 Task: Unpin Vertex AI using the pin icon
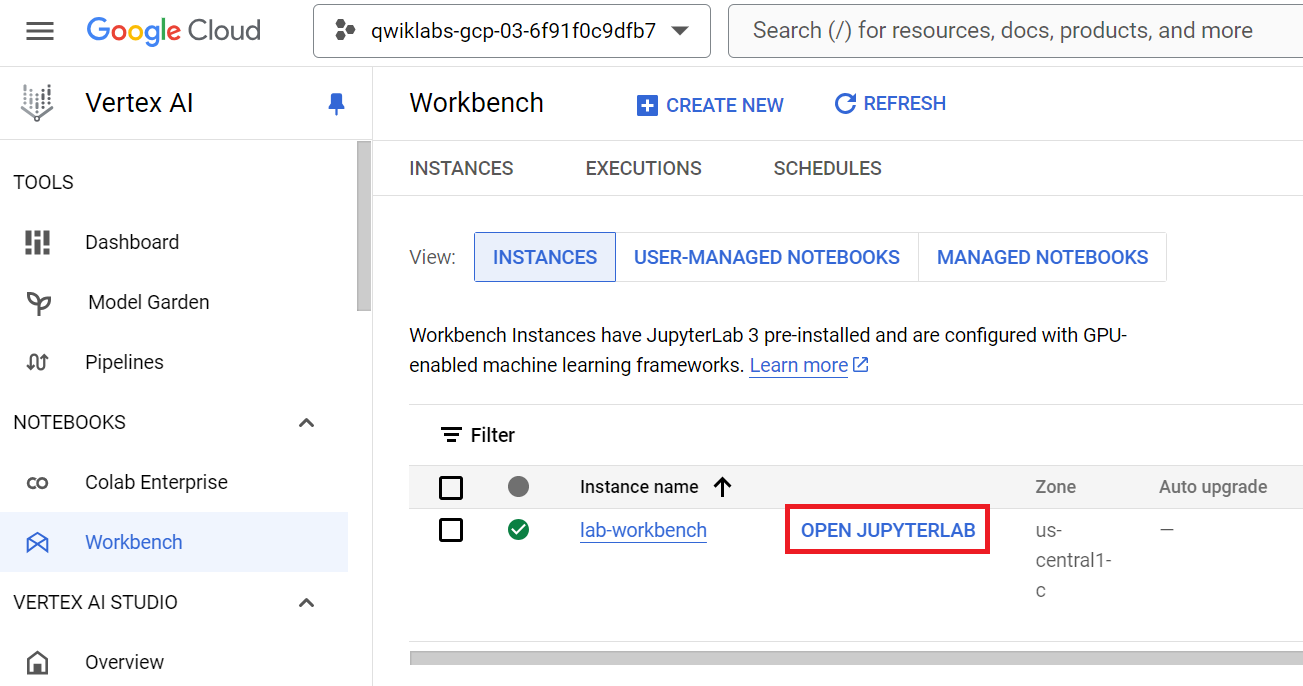pyautogui.click(x=337, y=103)
